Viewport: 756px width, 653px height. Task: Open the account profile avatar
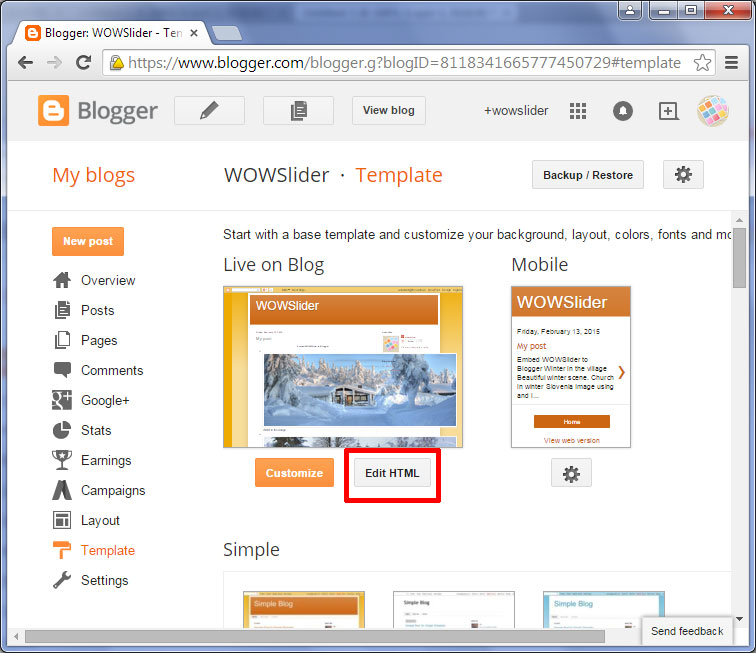click(x=713, y=110)
